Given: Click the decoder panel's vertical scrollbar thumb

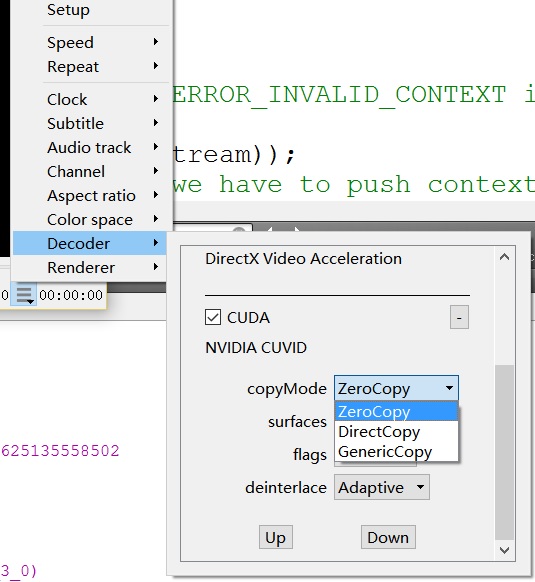Looking at the screenshot, I should [504, 452].
